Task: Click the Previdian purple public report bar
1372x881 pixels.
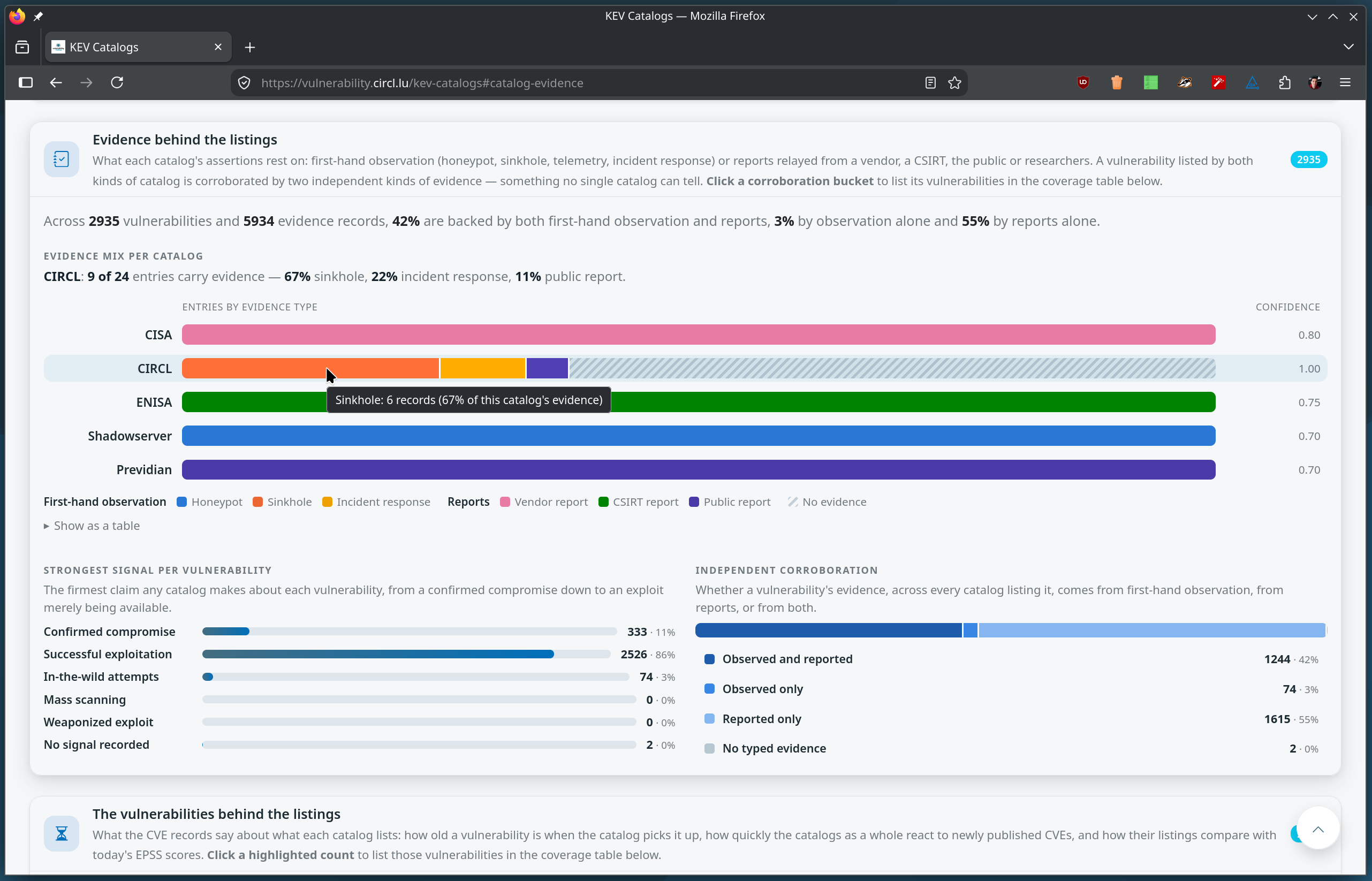Action: point(699,470)
